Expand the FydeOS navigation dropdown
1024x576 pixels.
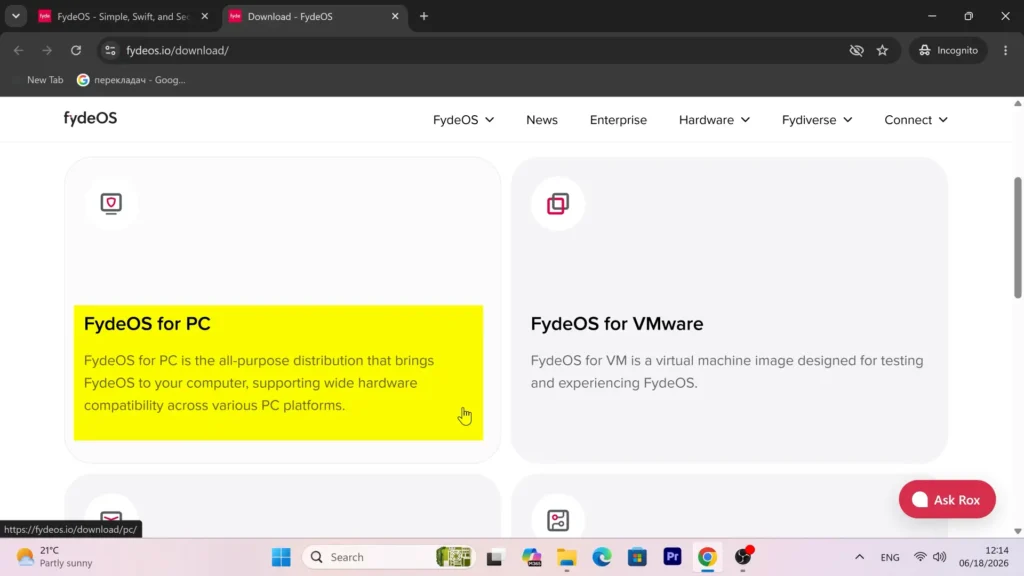(463, 120)
